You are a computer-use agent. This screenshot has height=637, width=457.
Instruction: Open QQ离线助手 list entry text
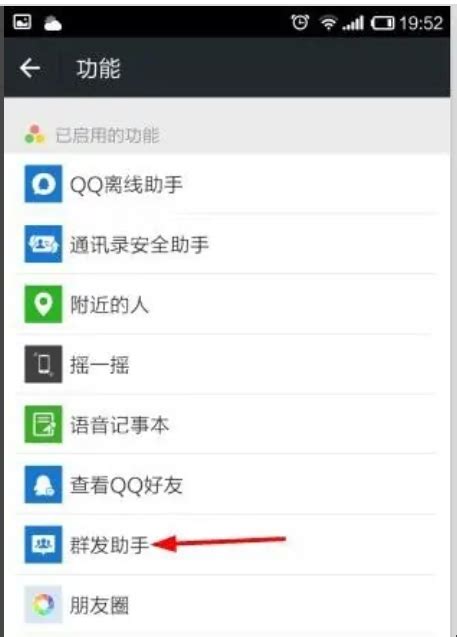[x=126, y=185]
